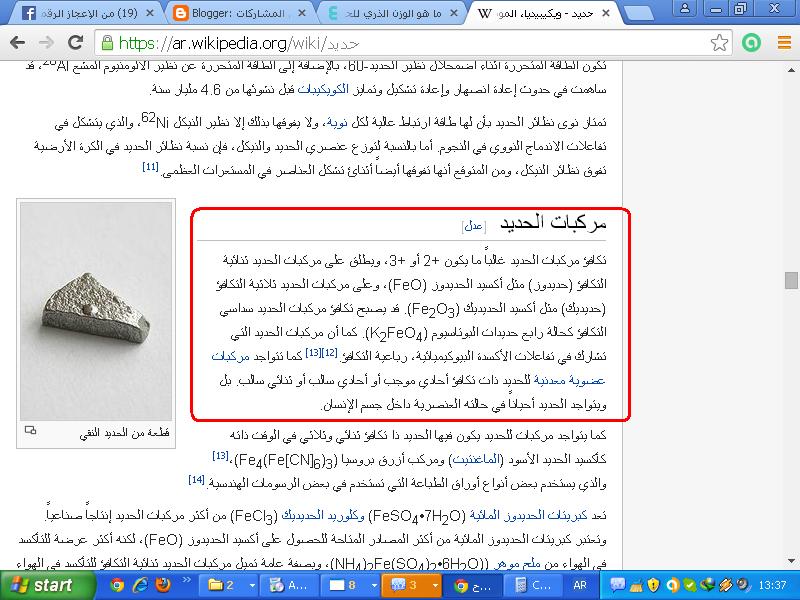Select the Chrome window taskbar button

tap(472, 585)
